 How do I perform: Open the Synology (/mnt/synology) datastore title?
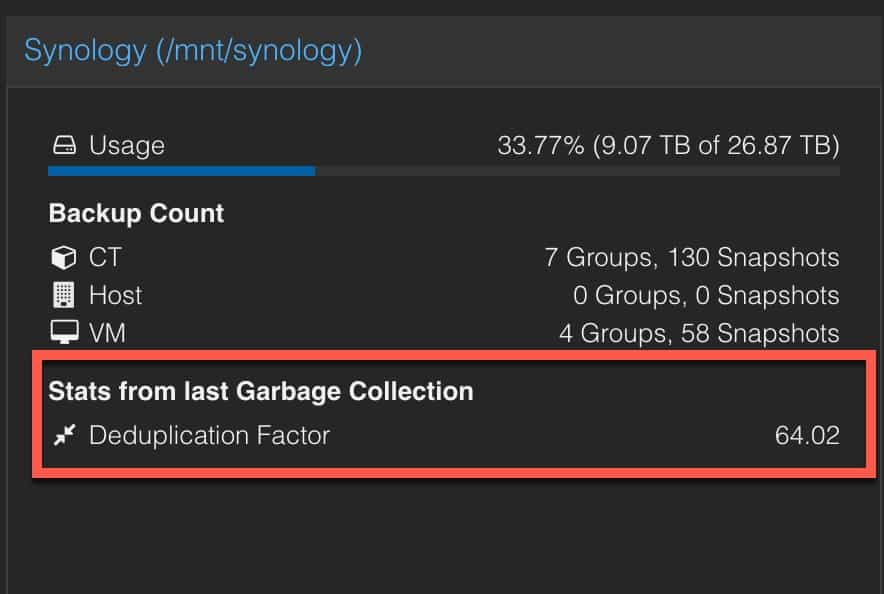point(193,51)
